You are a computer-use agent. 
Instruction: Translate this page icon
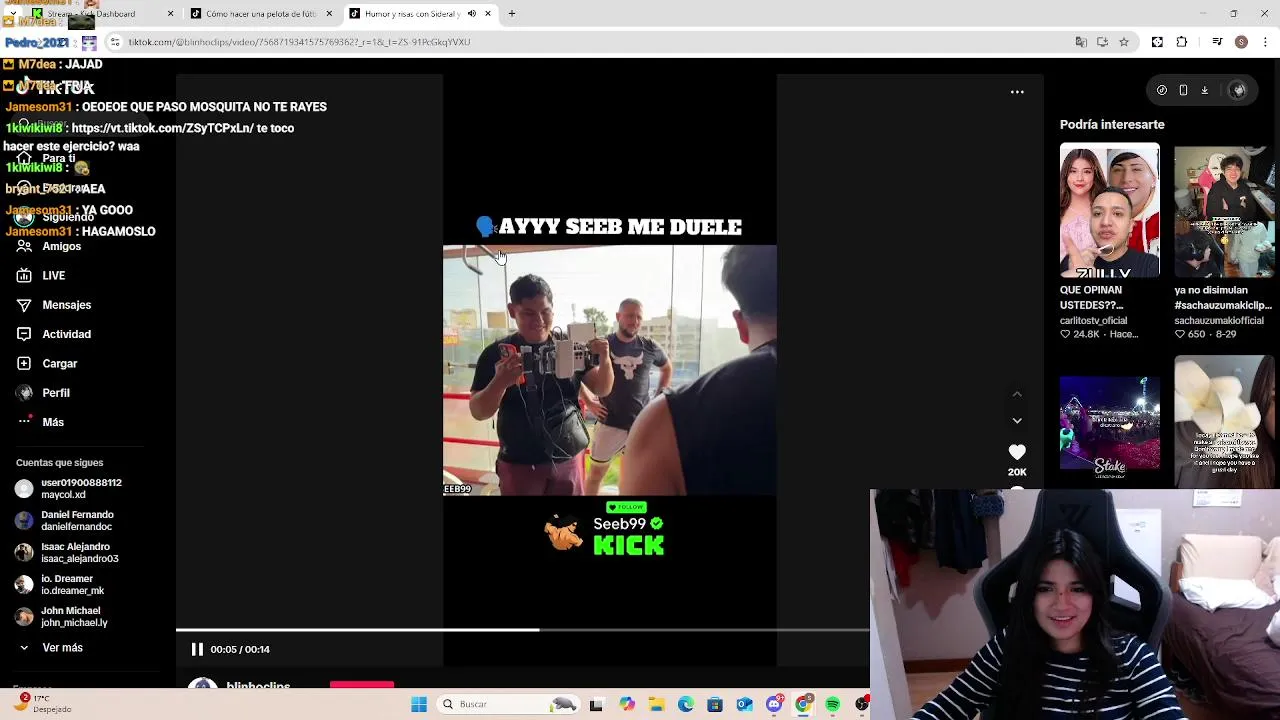(1081, 42)
